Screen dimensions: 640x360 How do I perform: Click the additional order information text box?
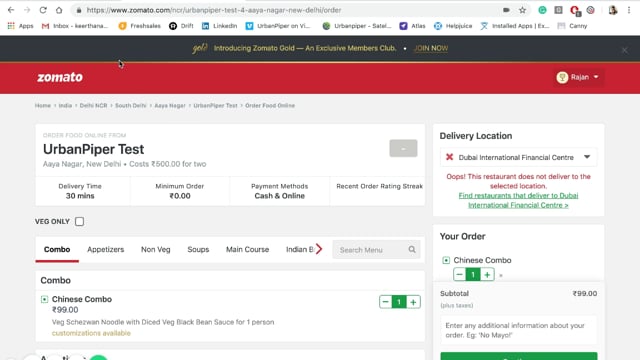(518, 330)
